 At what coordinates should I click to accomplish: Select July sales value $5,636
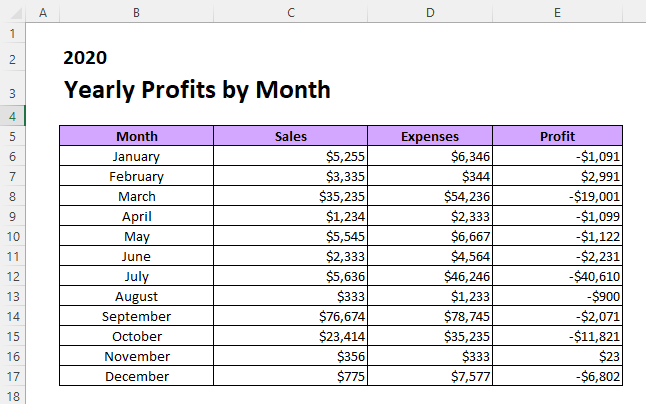(x=290, y=276)
